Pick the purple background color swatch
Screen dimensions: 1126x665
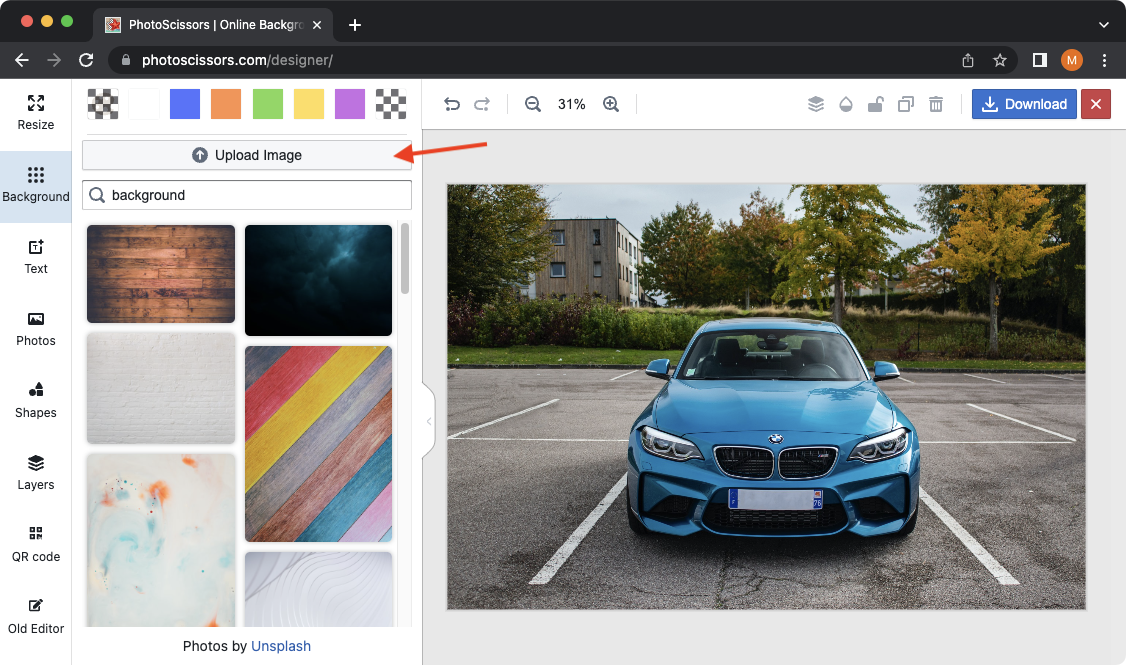pos(350,104)
